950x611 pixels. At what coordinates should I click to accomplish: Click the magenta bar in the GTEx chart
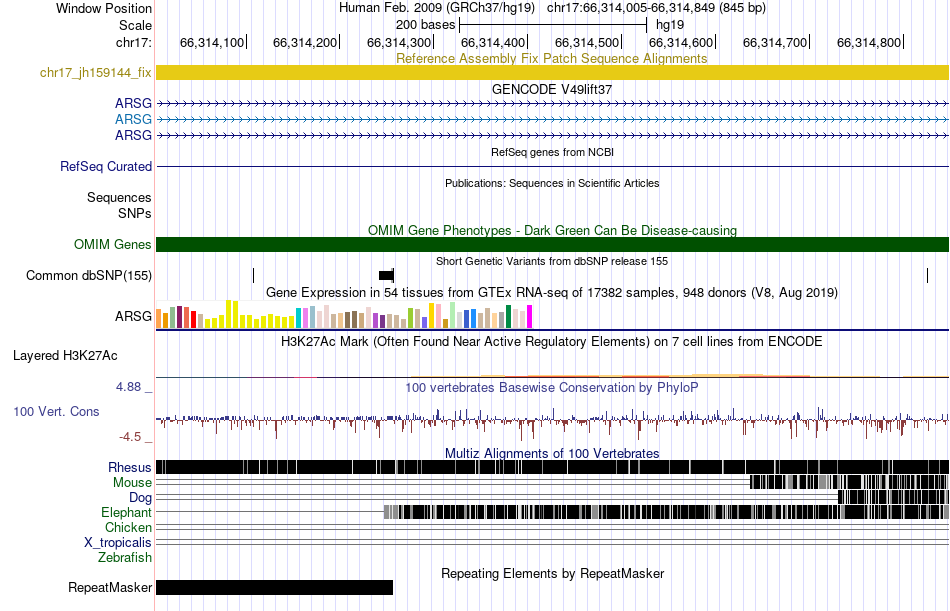(x=529, y=316)
